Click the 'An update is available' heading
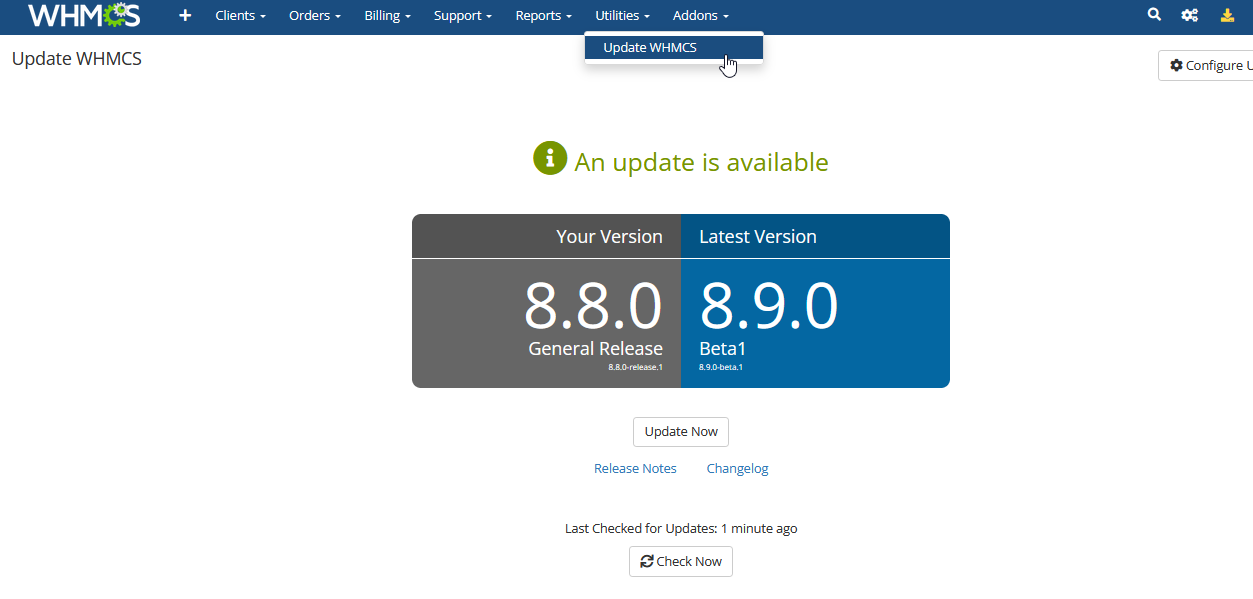 pyautogui.click(x=702, y=162)
